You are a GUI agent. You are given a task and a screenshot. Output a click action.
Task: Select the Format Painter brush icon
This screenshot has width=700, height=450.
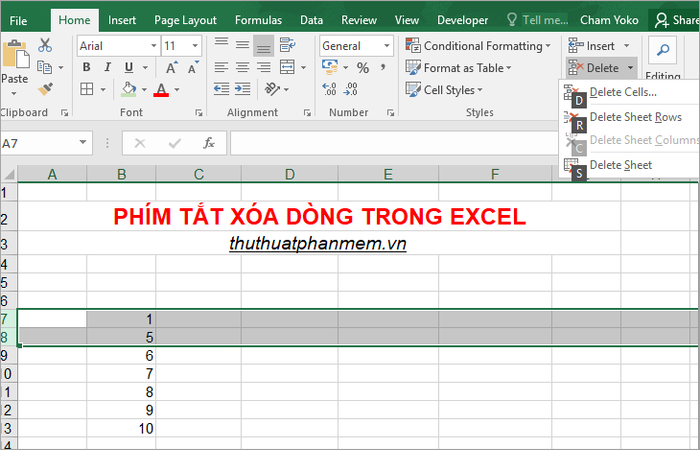click(x=45, y=89)
